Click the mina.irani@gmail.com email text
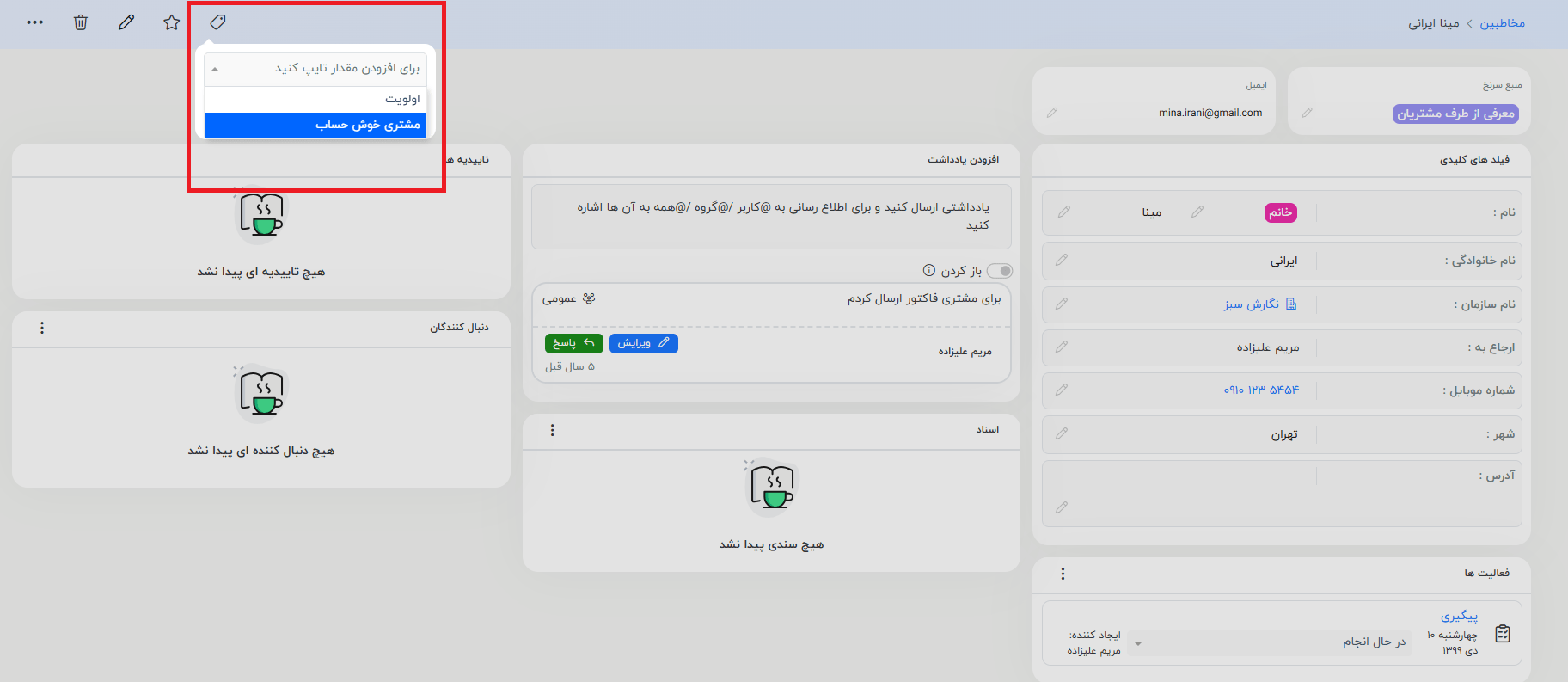Image resolution: width=1568 pixels, height=682 pixels. 1210,113
